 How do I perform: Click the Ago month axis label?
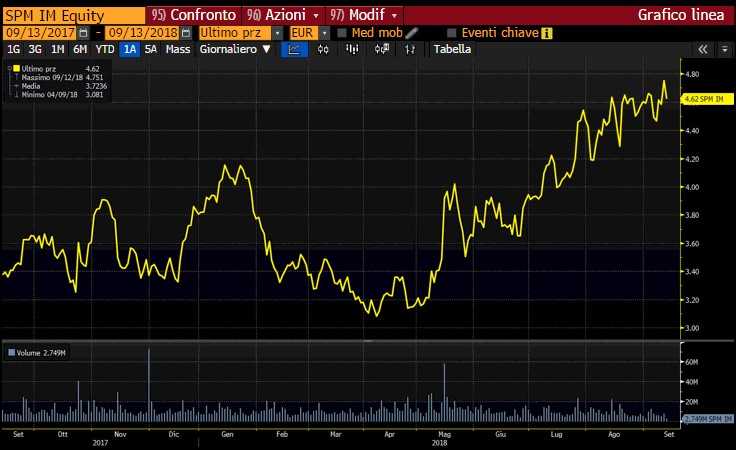point(614,435)
